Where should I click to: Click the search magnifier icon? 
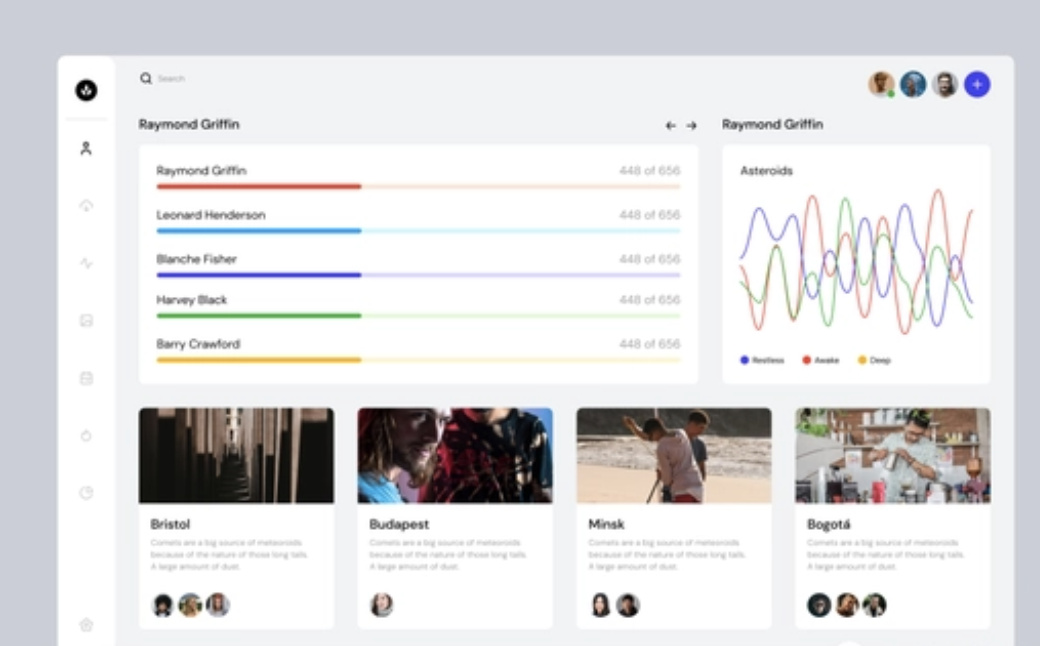pyautogui.click(x=146, y=78)
